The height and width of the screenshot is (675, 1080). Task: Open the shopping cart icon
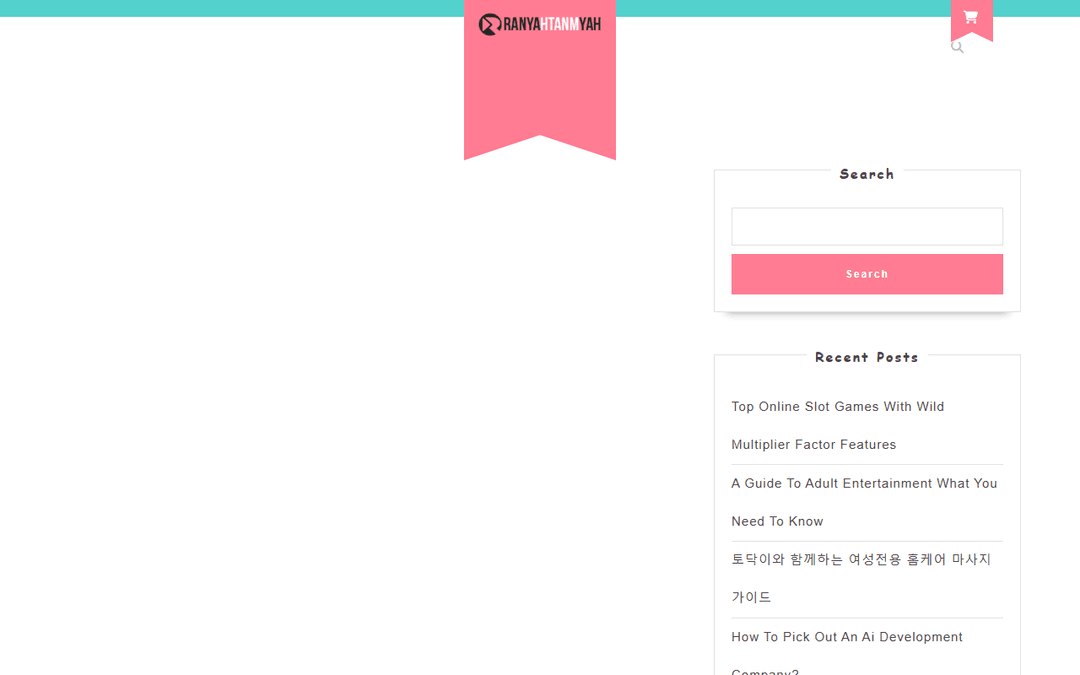click(x=970, y=17)
